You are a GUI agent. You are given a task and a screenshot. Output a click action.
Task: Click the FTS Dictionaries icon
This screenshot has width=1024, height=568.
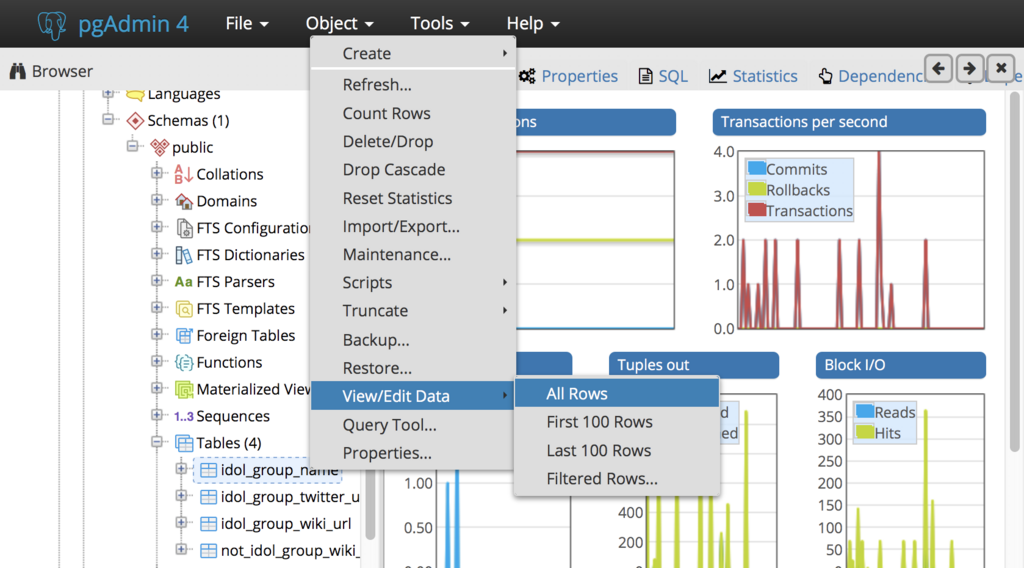[x=184, y=255]
